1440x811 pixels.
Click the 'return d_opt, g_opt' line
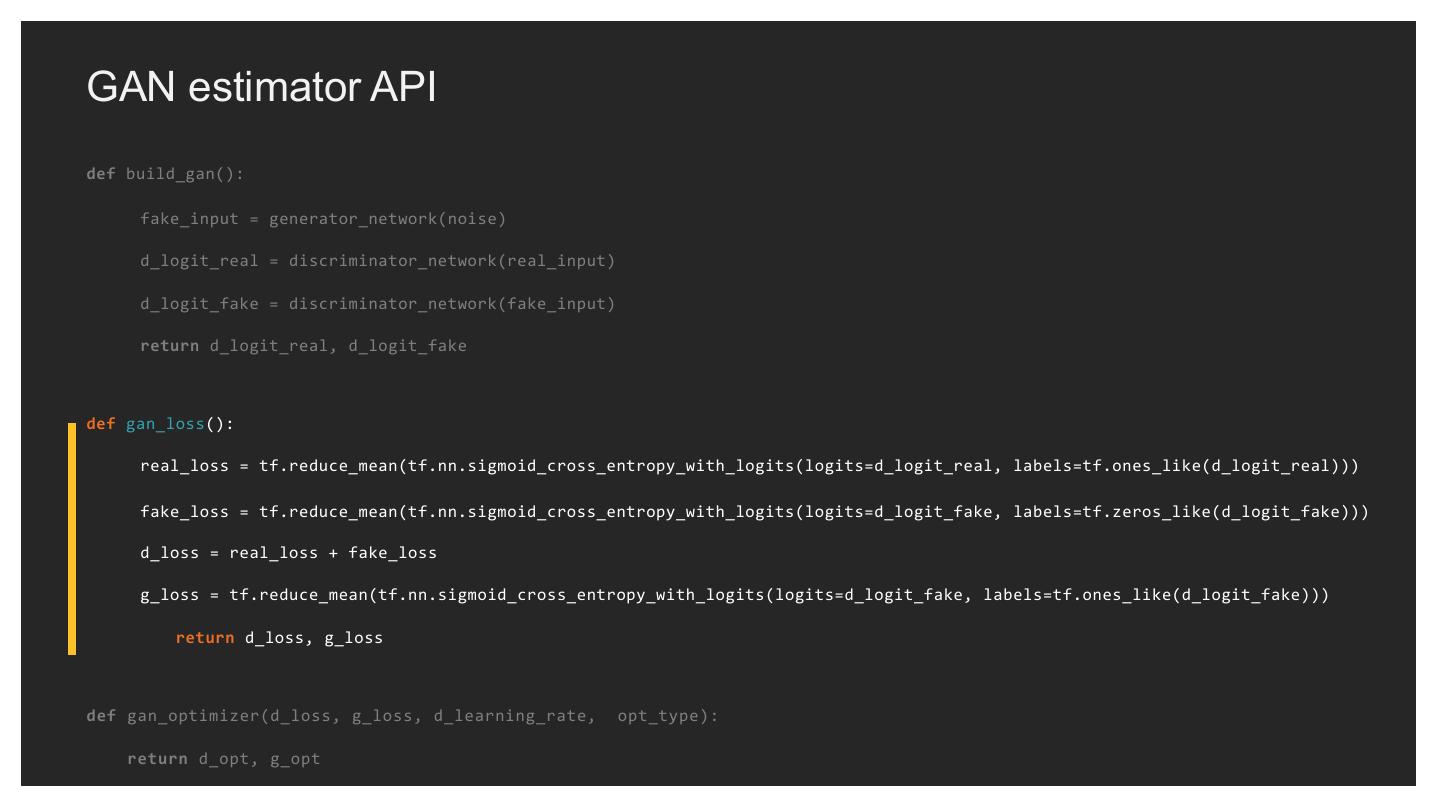[223, 759]
